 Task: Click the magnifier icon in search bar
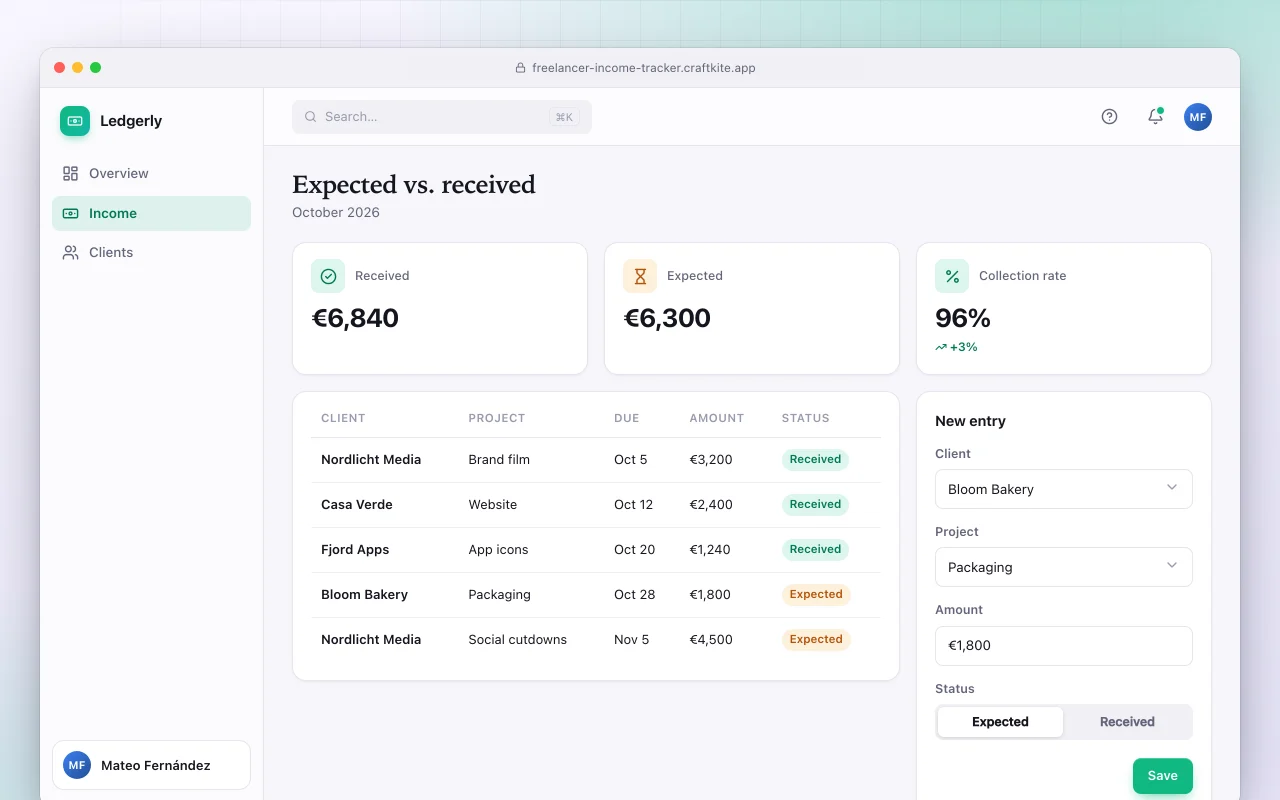(311, 117)
